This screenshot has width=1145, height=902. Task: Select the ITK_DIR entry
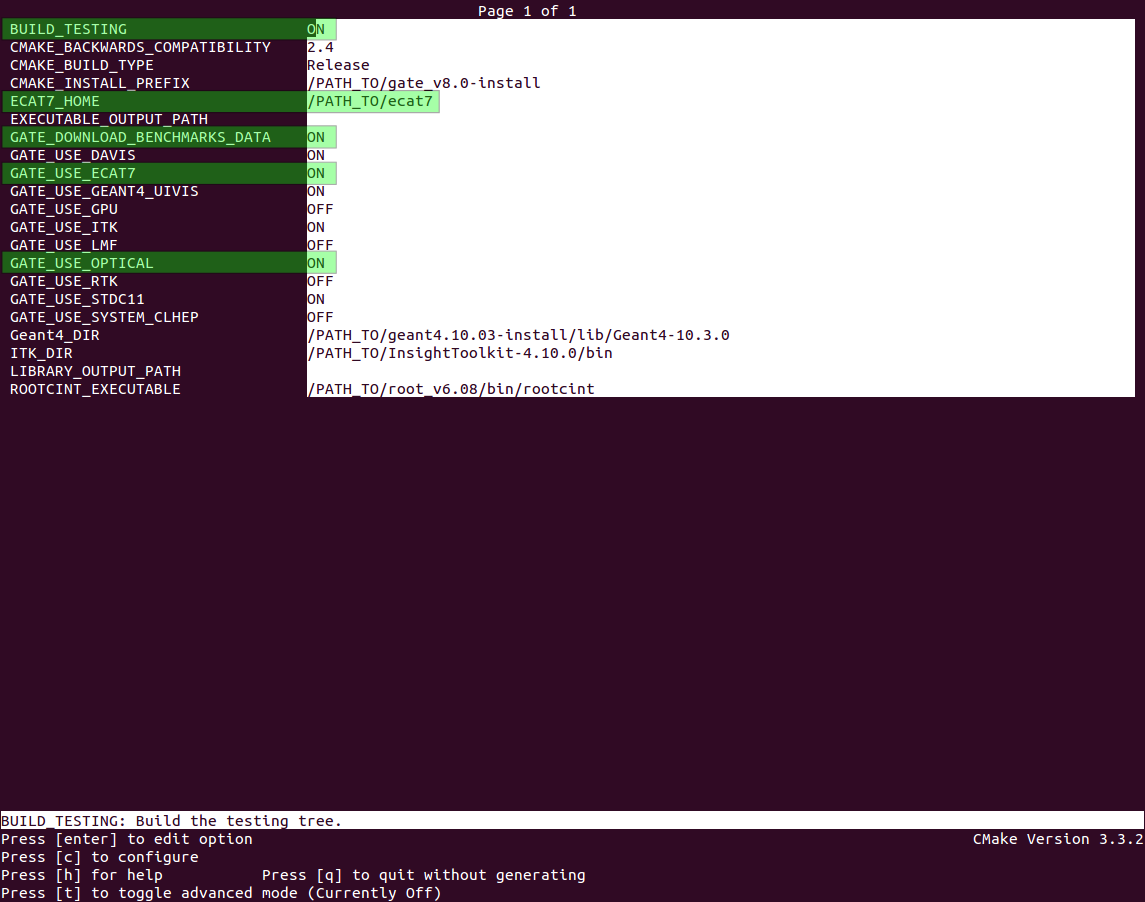click(41, 353)
